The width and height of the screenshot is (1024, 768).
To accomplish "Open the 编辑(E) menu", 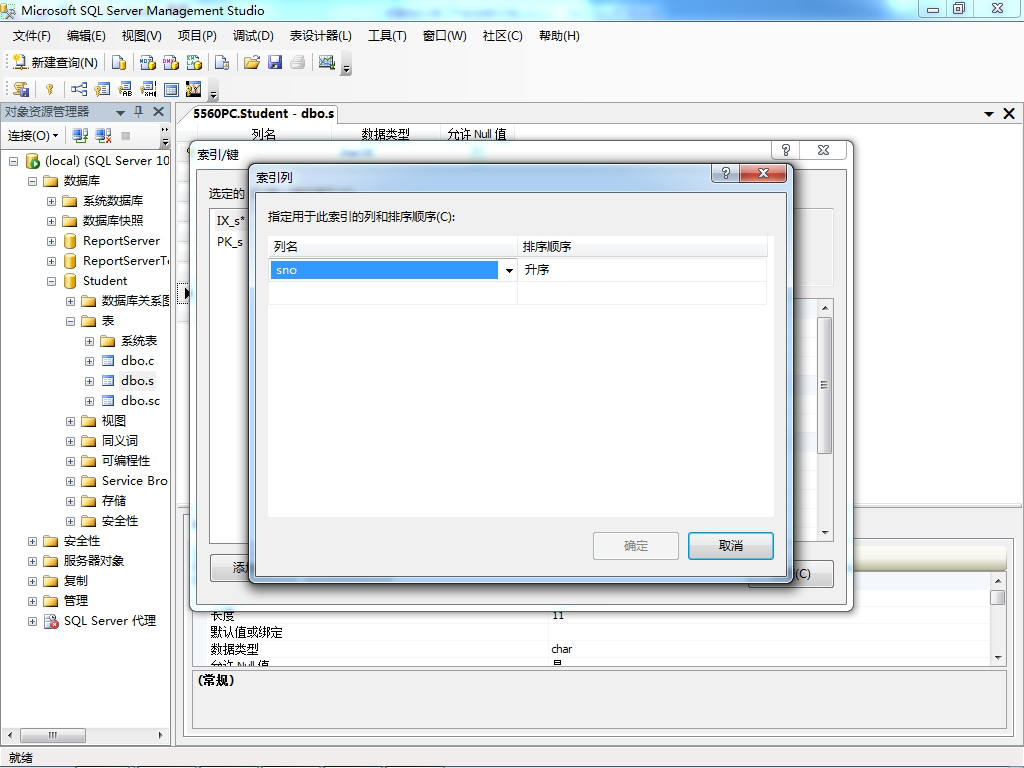I will point(86,36).
